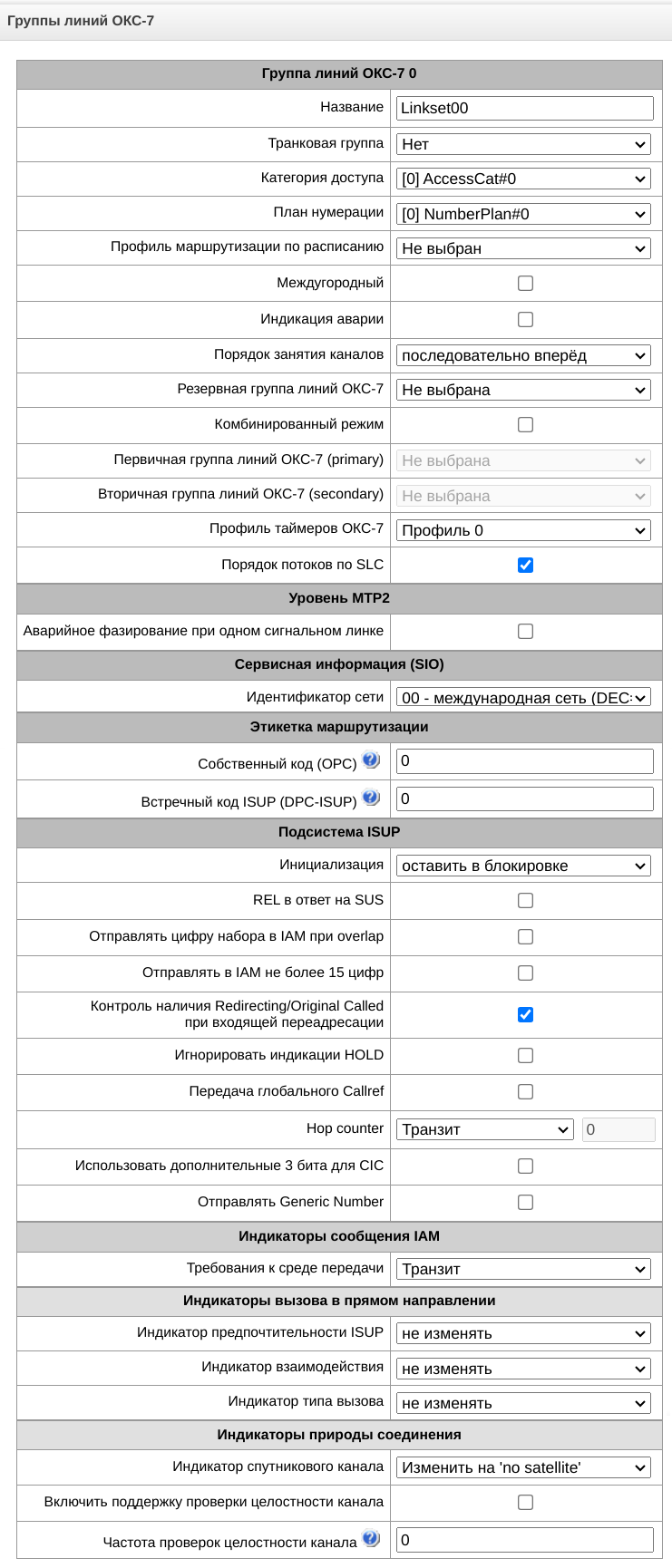
Task: Enable Игнорировать индикации HOLD option
Action: (525, 1056)
